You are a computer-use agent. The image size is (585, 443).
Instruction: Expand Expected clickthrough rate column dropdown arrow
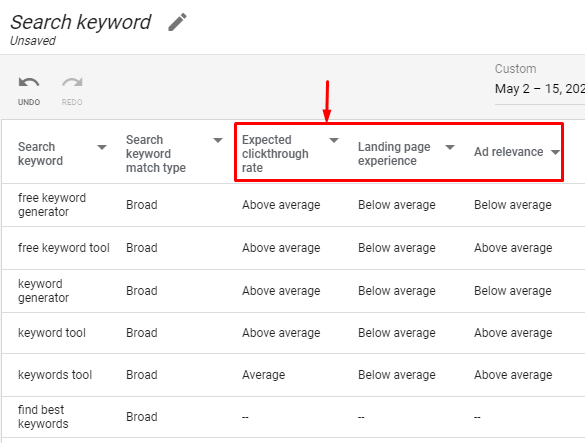click(x=334, y=140)
